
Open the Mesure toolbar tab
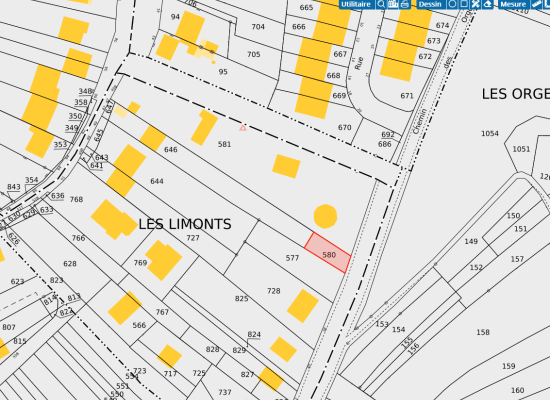(513, 4)
